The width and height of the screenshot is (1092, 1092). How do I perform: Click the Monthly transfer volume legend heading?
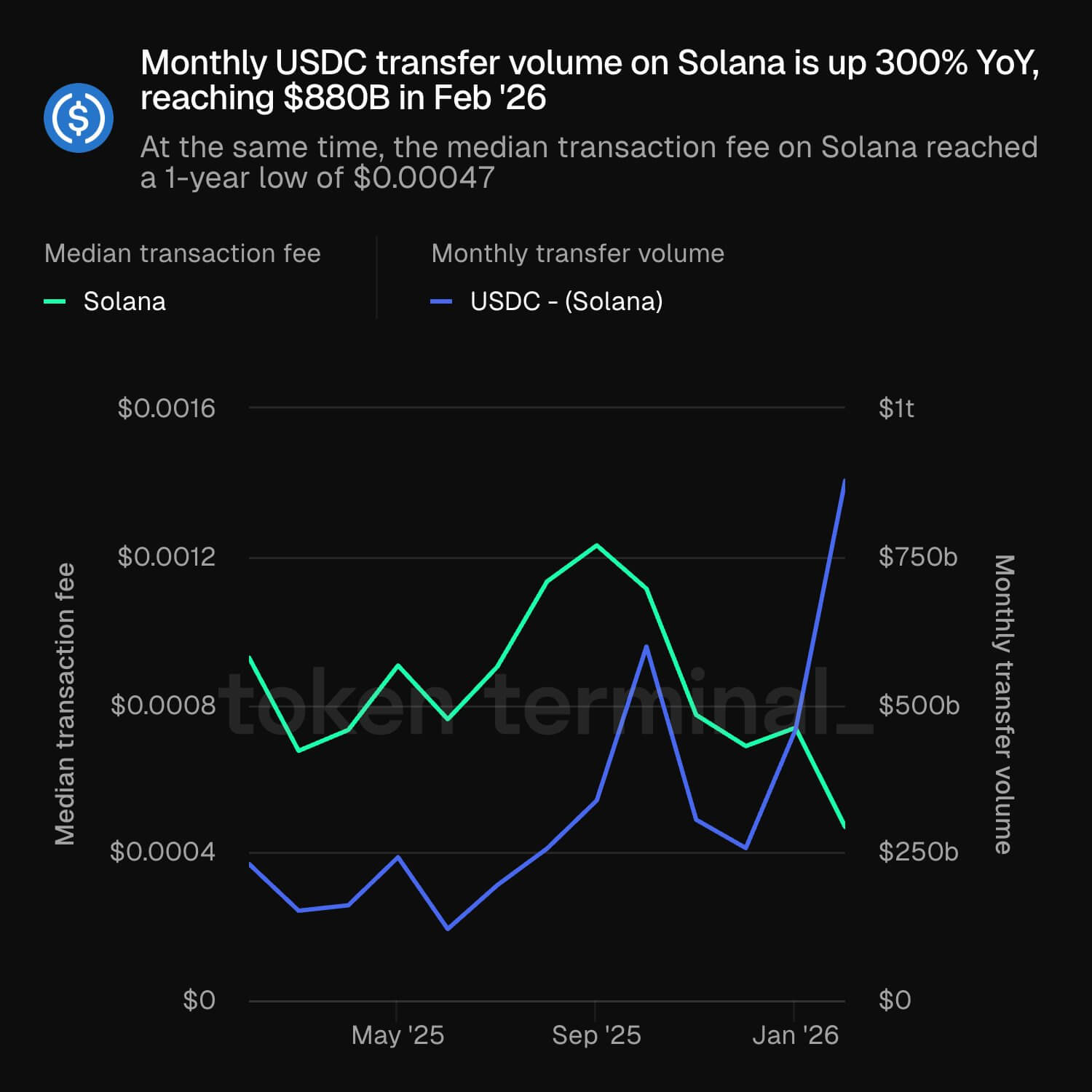(578, 253)
